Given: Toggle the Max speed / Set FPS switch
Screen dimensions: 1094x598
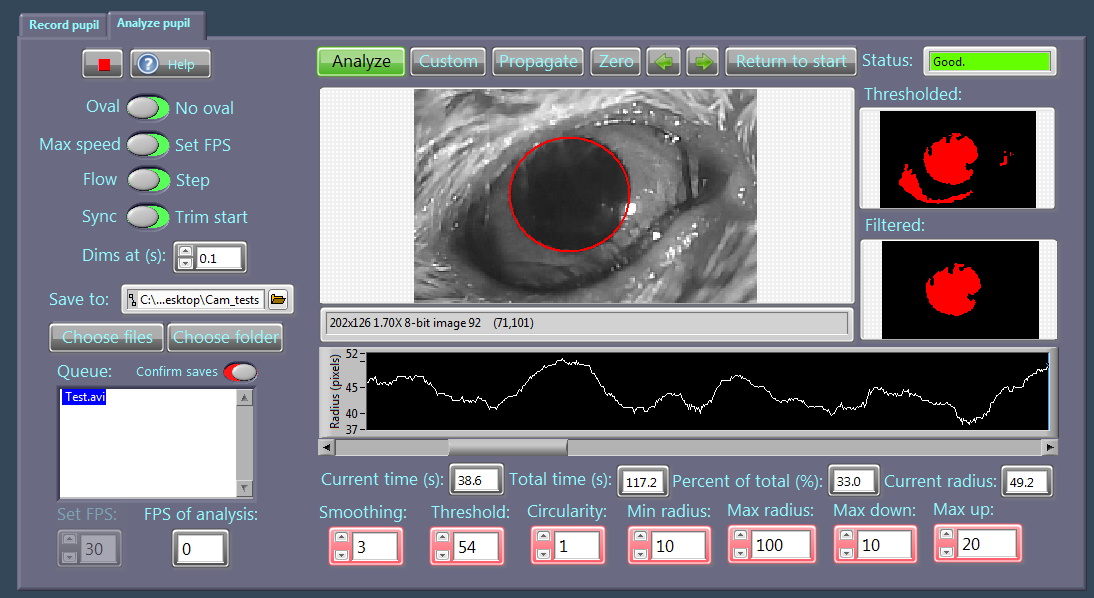Looking at the screenshot, I should pyautogui.click(x=148, y=145).
